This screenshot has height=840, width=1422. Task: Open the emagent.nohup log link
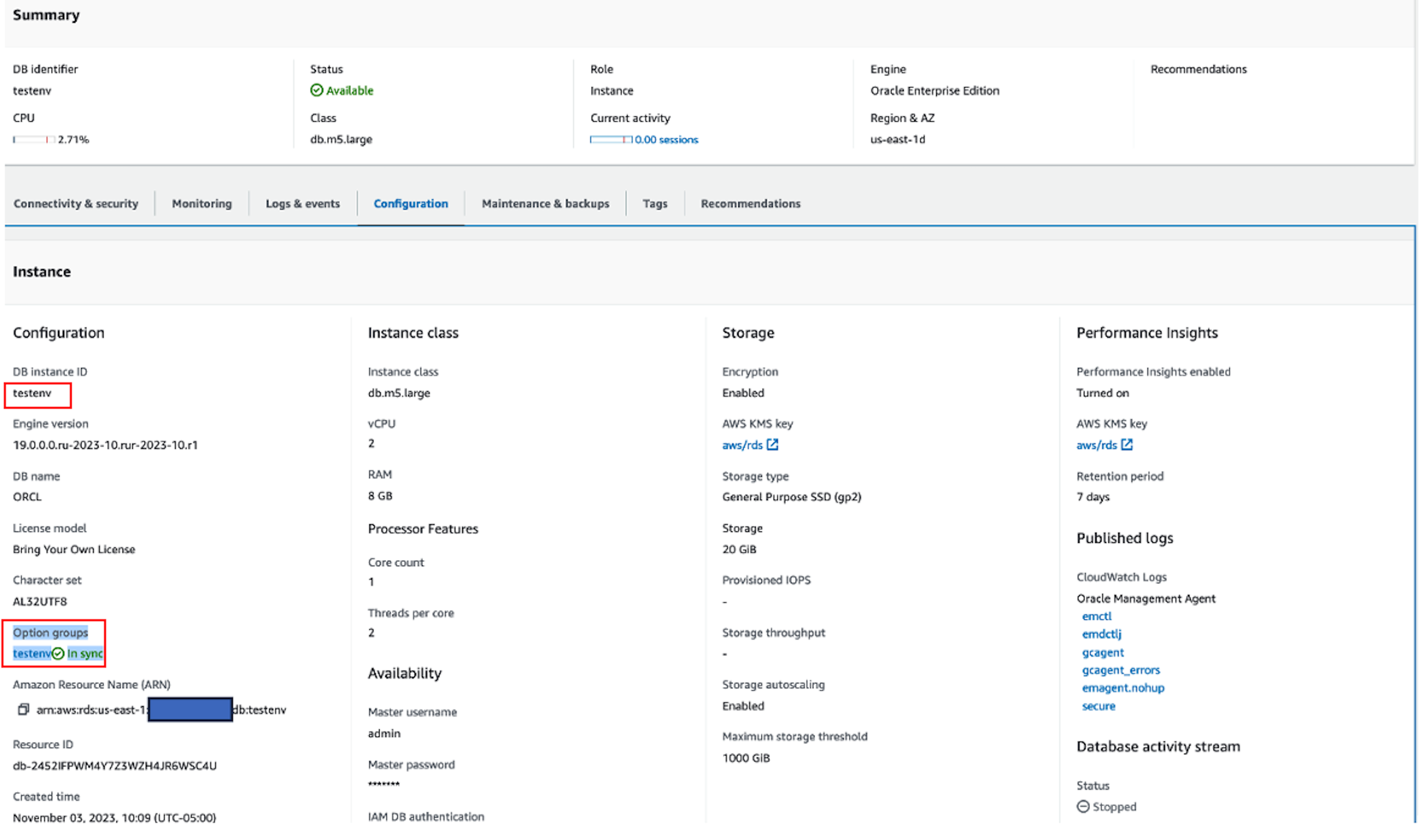pyautogui.click(x=1123, y=688)
